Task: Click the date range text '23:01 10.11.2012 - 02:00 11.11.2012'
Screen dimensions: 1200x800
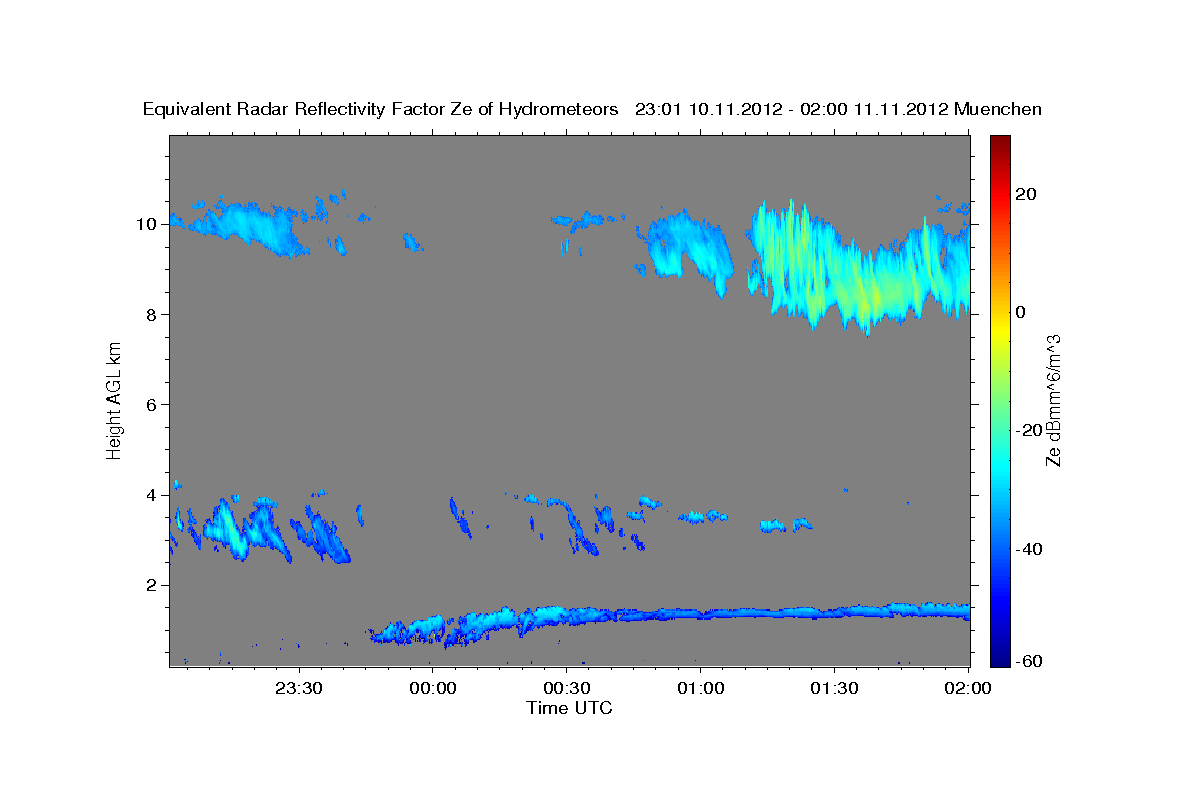Action: pyautogui.click(x=792, y=109)
